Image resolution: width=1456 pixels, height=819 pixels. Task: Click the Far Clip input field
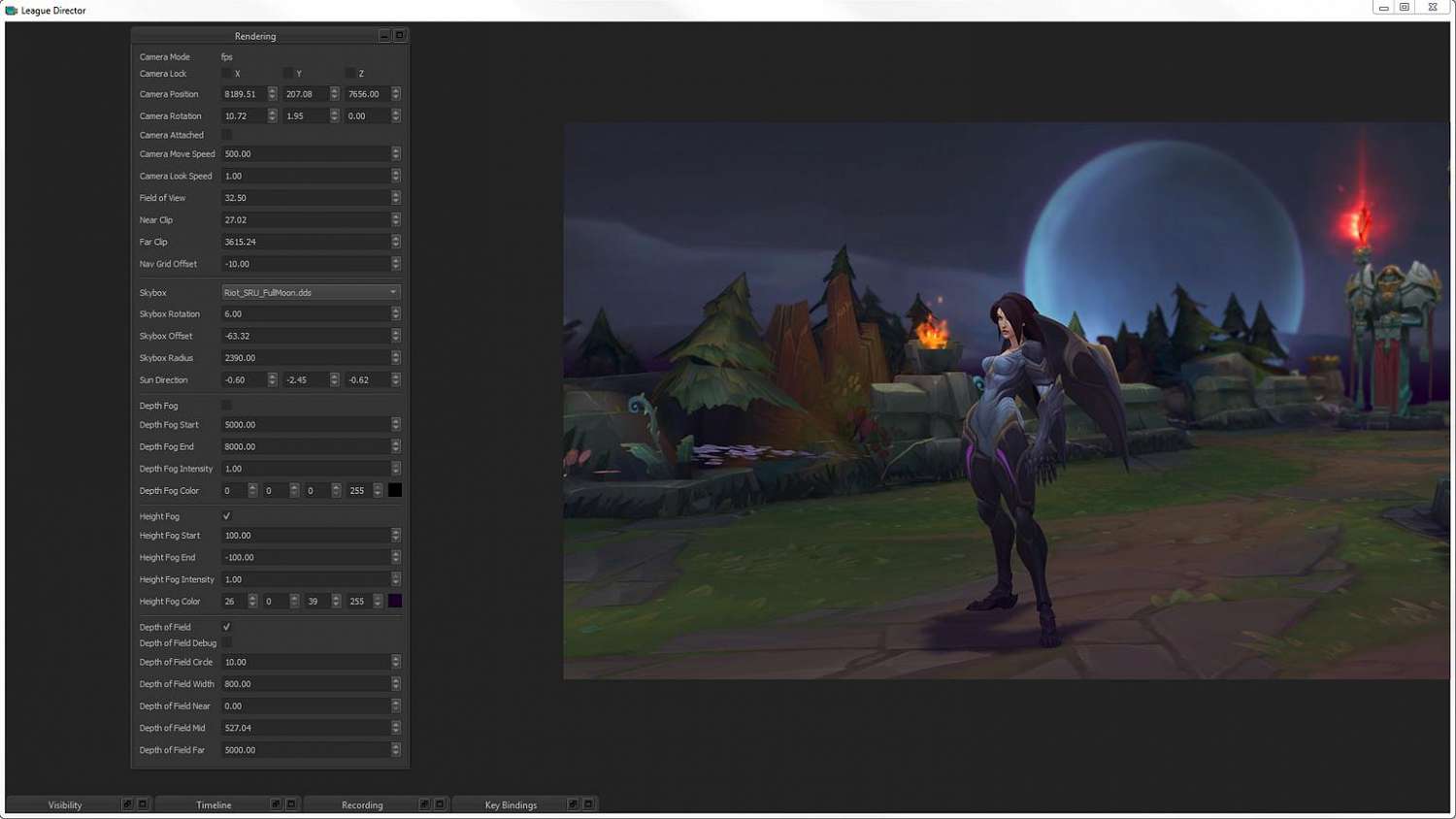point(305,242)
